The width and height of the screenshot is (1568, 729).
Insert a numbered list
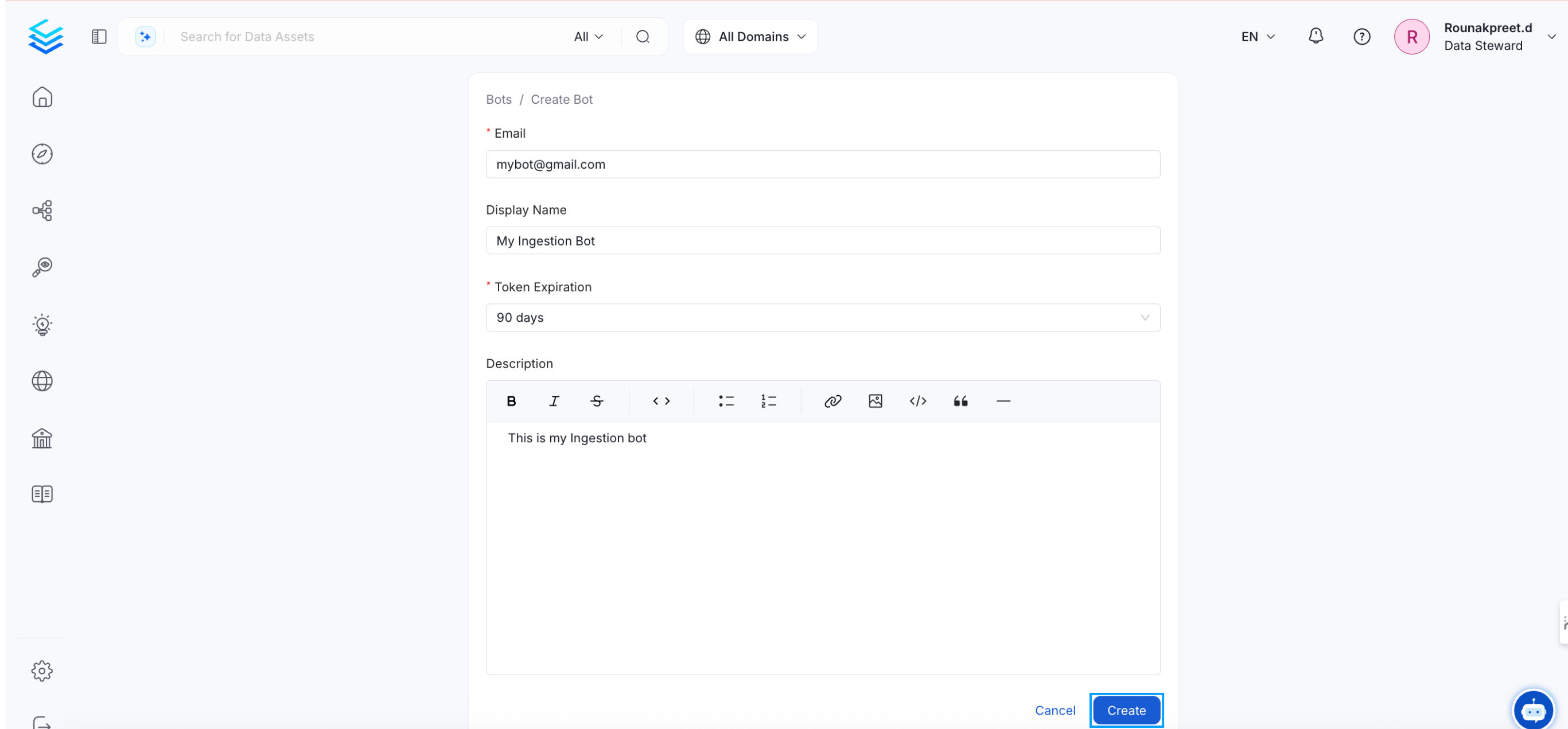(769, 400)
